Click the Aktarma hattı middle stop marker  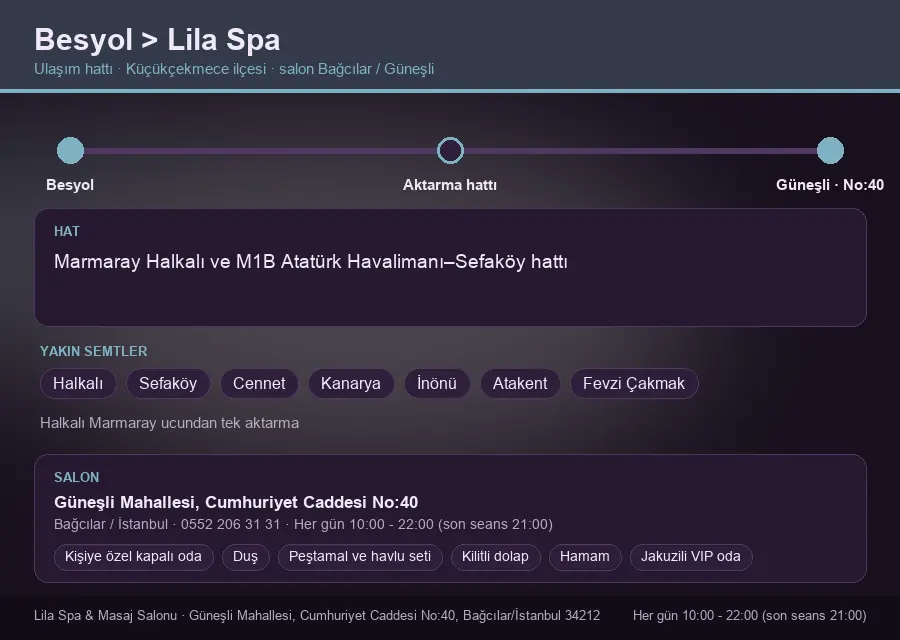click(x=450, y=150)
